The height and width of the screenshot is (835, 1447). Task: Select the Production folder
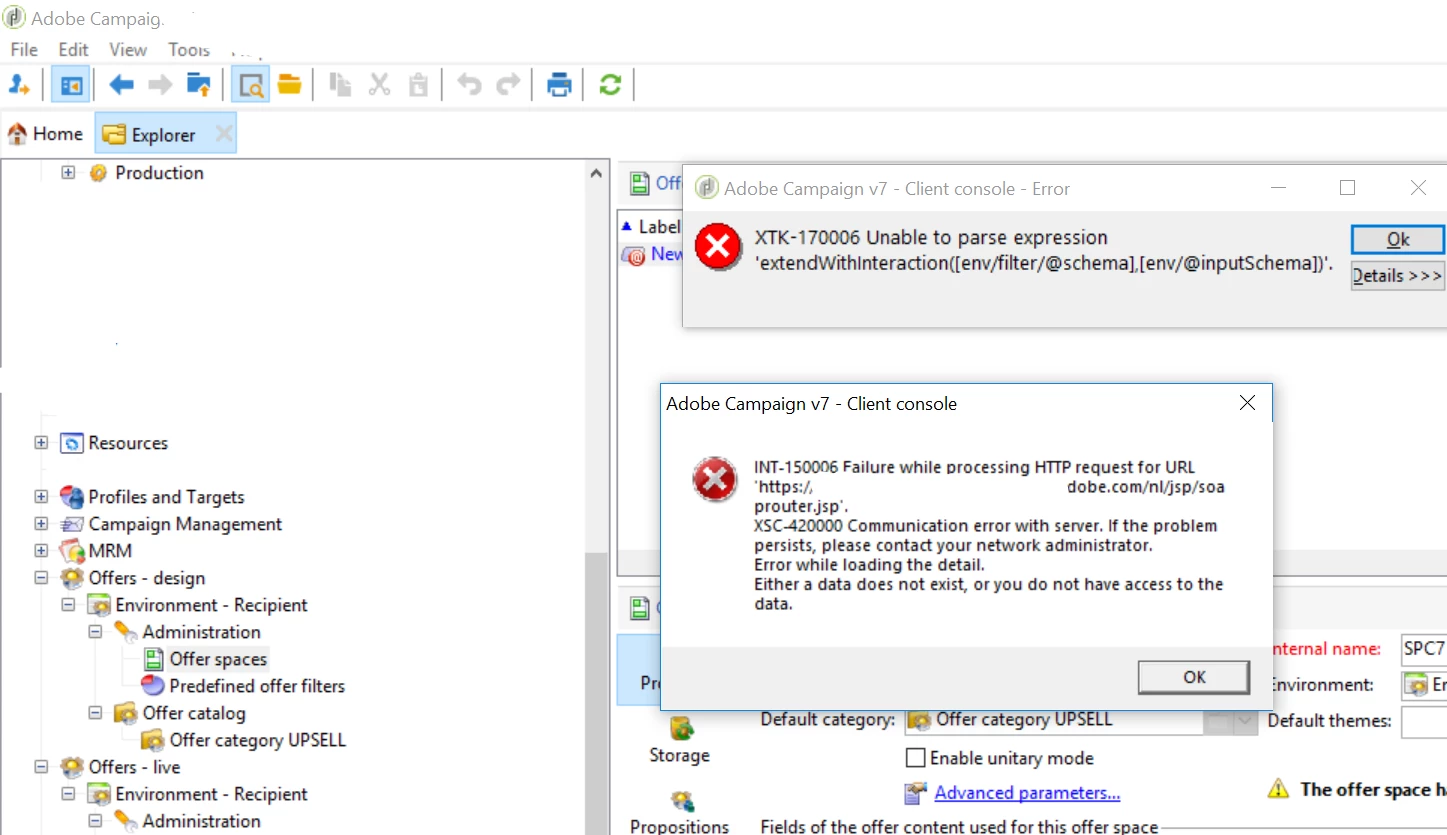coord(159,172)
